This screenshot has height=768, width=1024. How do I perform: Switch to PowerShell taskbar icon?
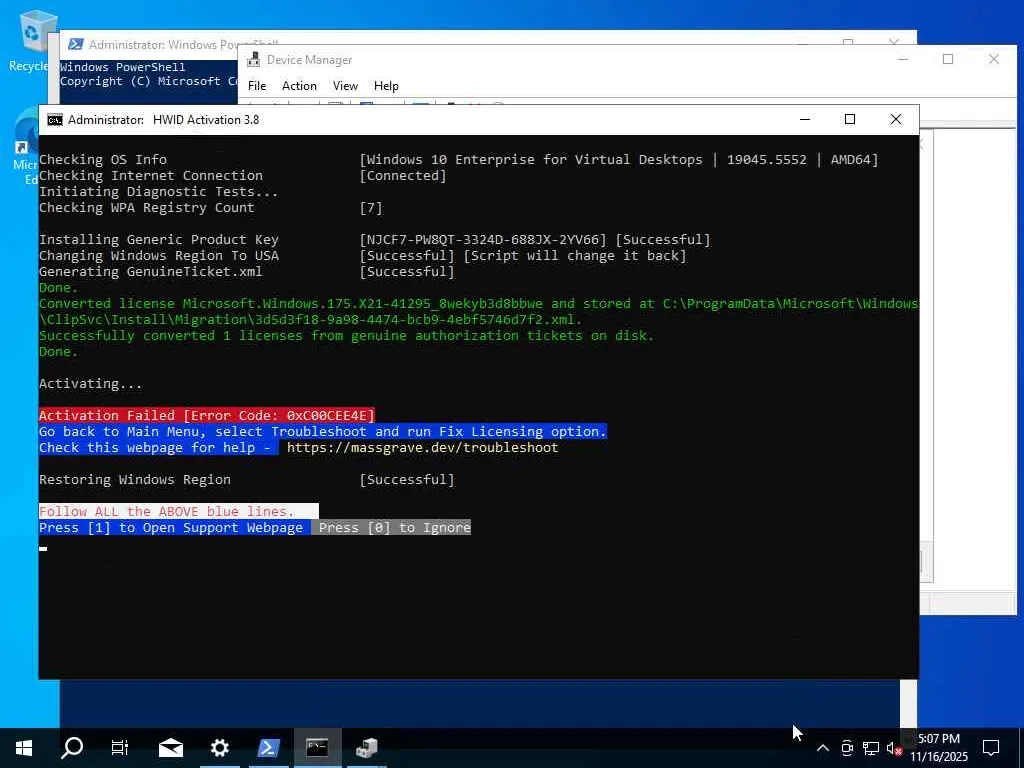click(268, 748)
